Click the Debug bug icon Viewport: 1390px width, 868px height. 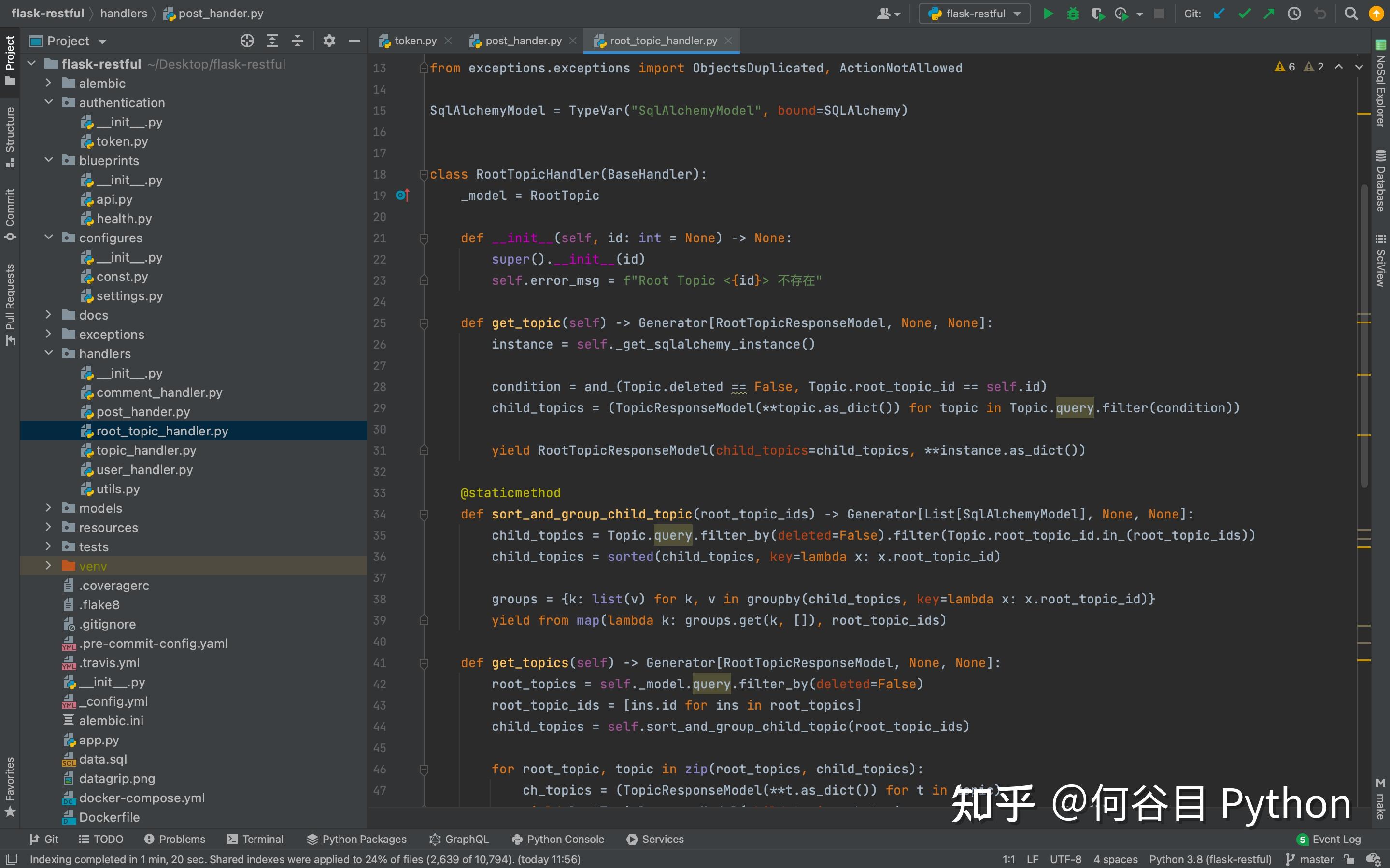pos(1073,13)
